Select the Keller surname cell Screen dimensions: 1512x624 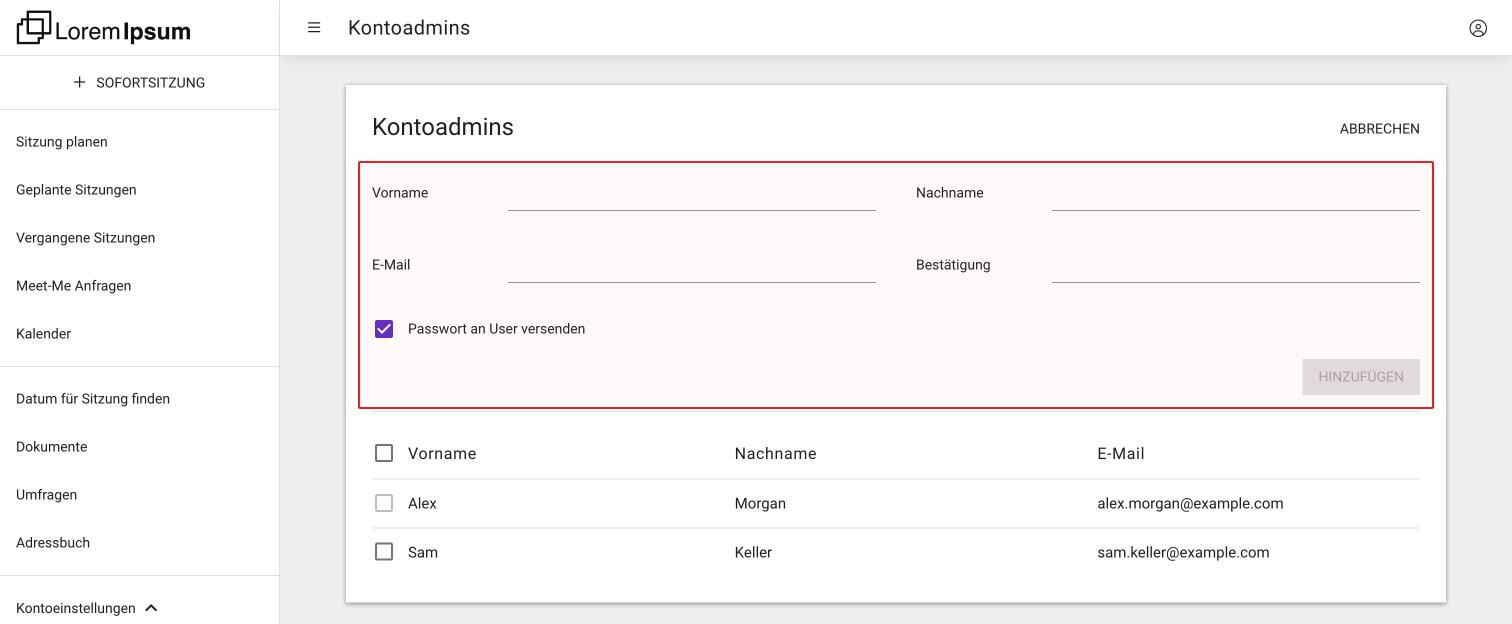coord(753,553)
